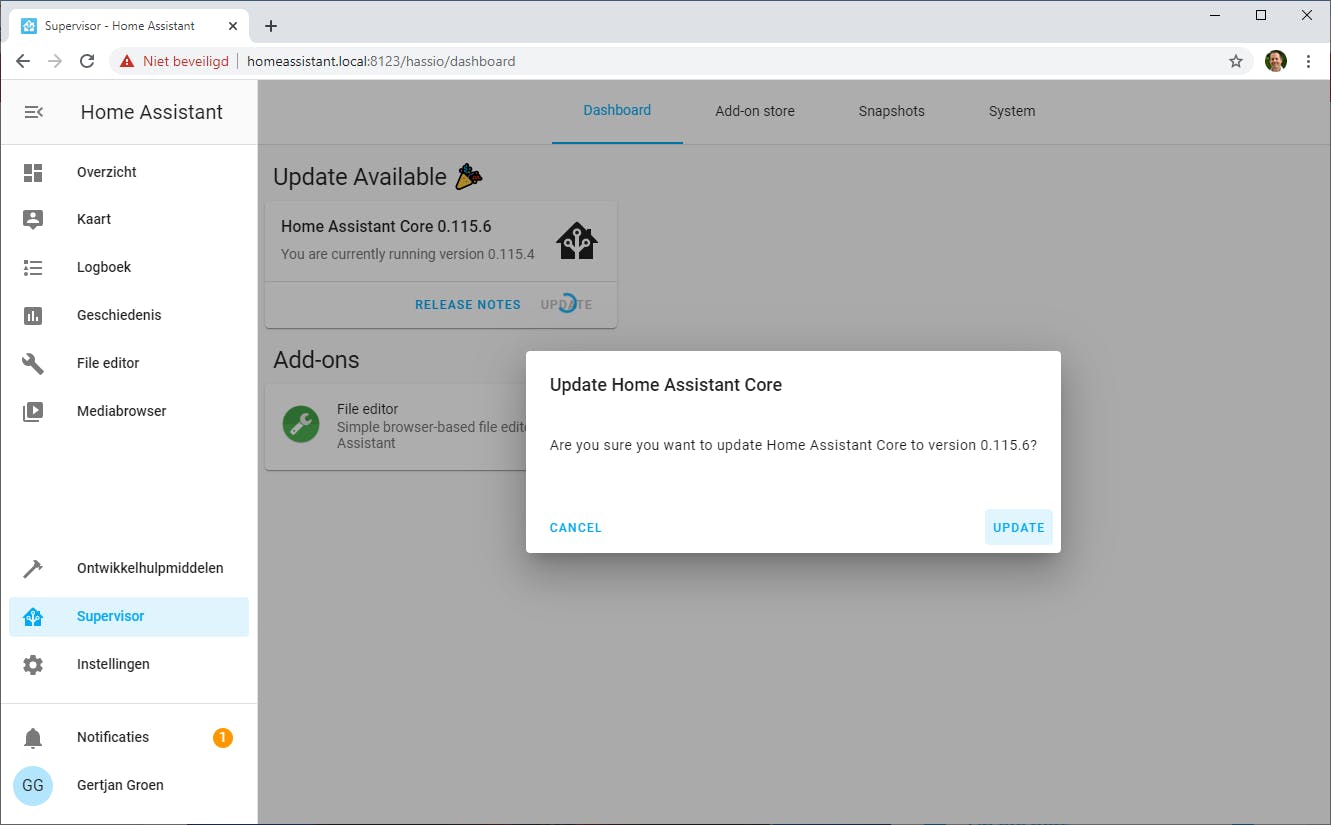The height and width of the screenshot is (825, 1331).
Task: Click the Update Available heading
Action: point(360,177)
